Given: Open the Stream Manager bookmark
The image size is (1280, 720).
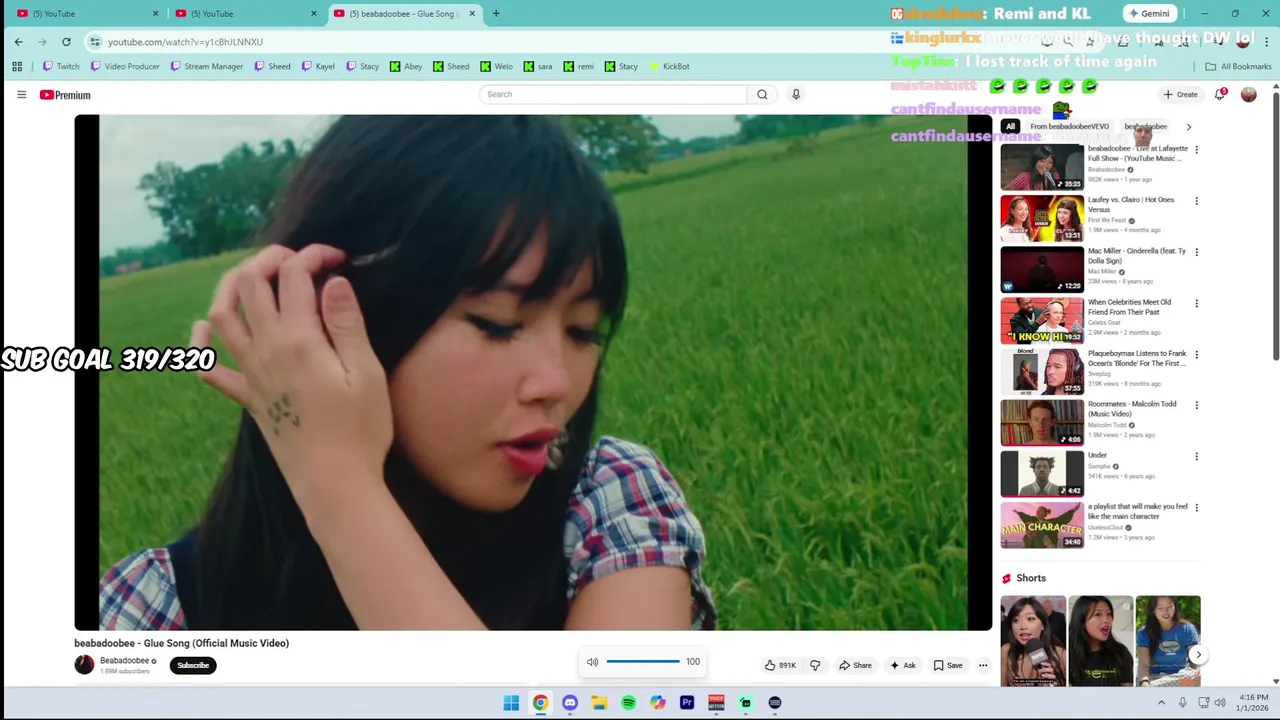Looking at the screenshot, I should coord(206,66).
